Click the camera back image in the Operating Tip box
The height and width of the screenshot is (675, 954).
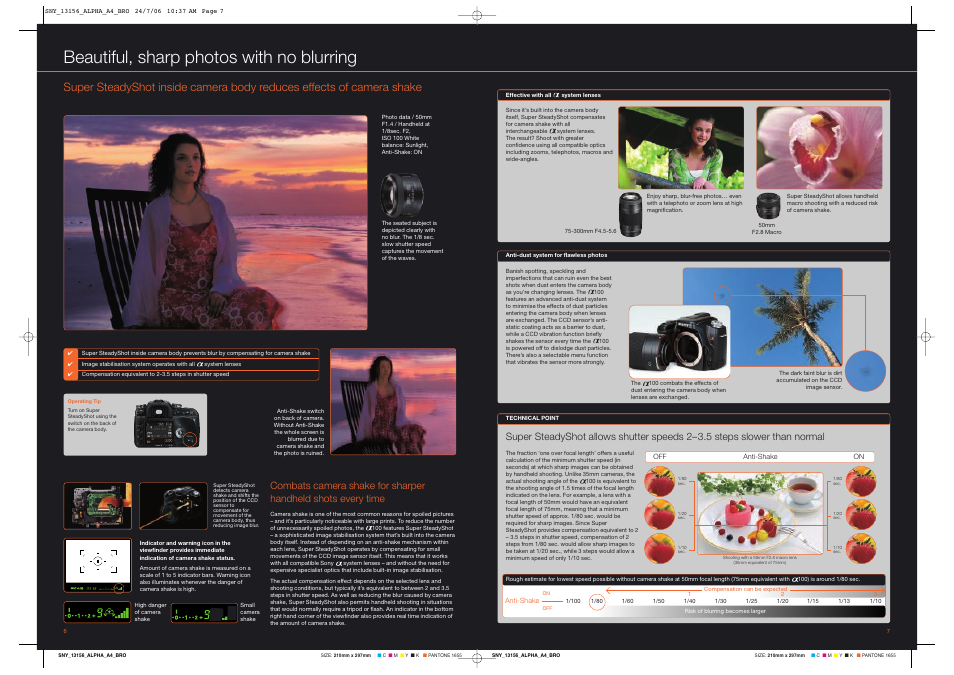166,424
